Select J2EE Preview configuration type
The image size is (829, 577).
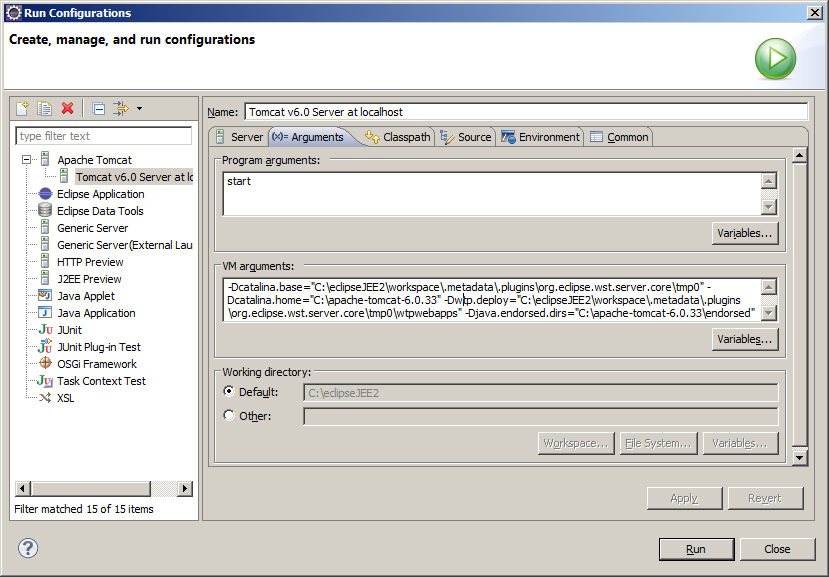[89, 279]
